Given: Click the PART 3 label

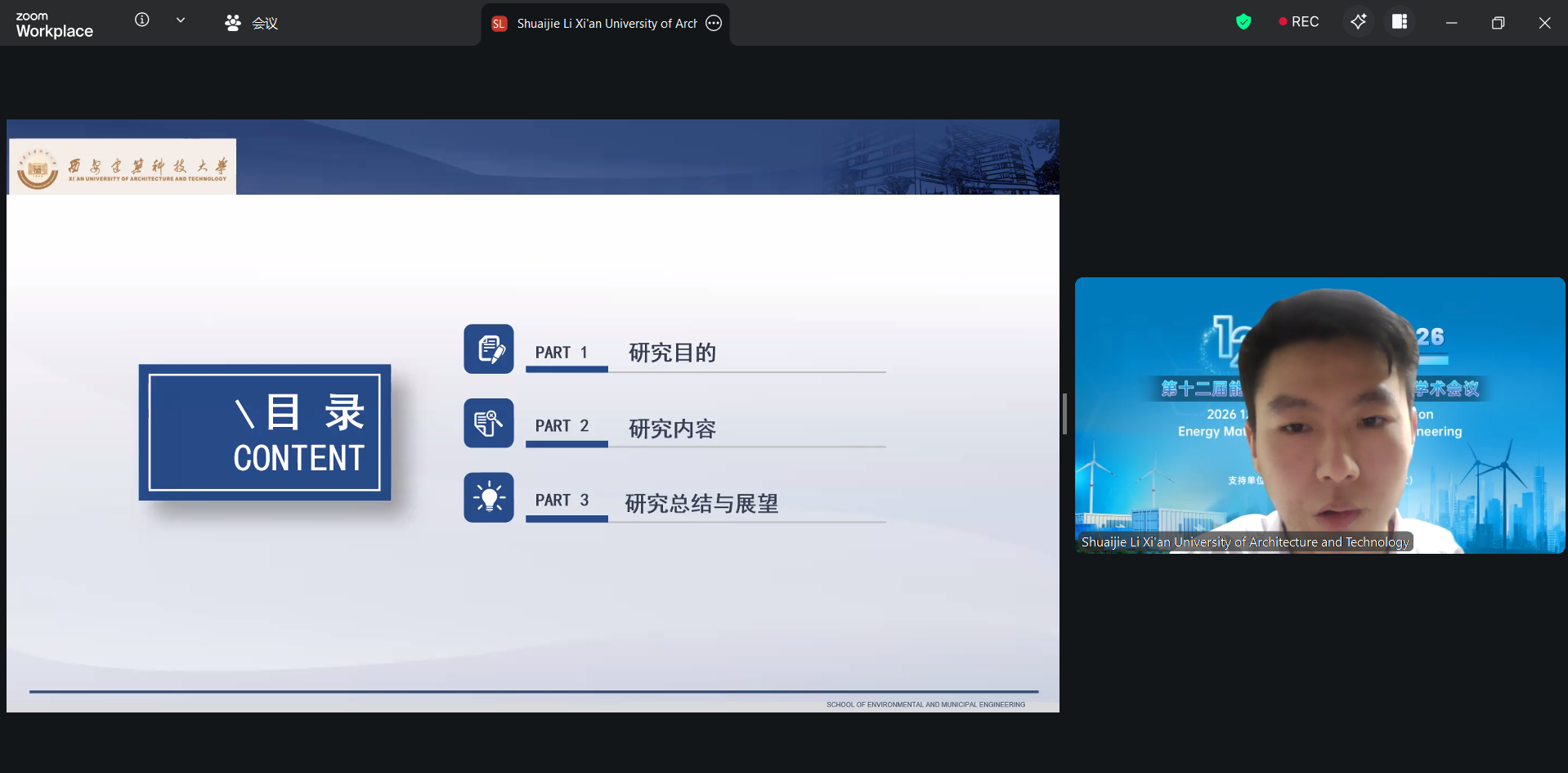Looking at the screenshot, I should [x=562, y=500].
